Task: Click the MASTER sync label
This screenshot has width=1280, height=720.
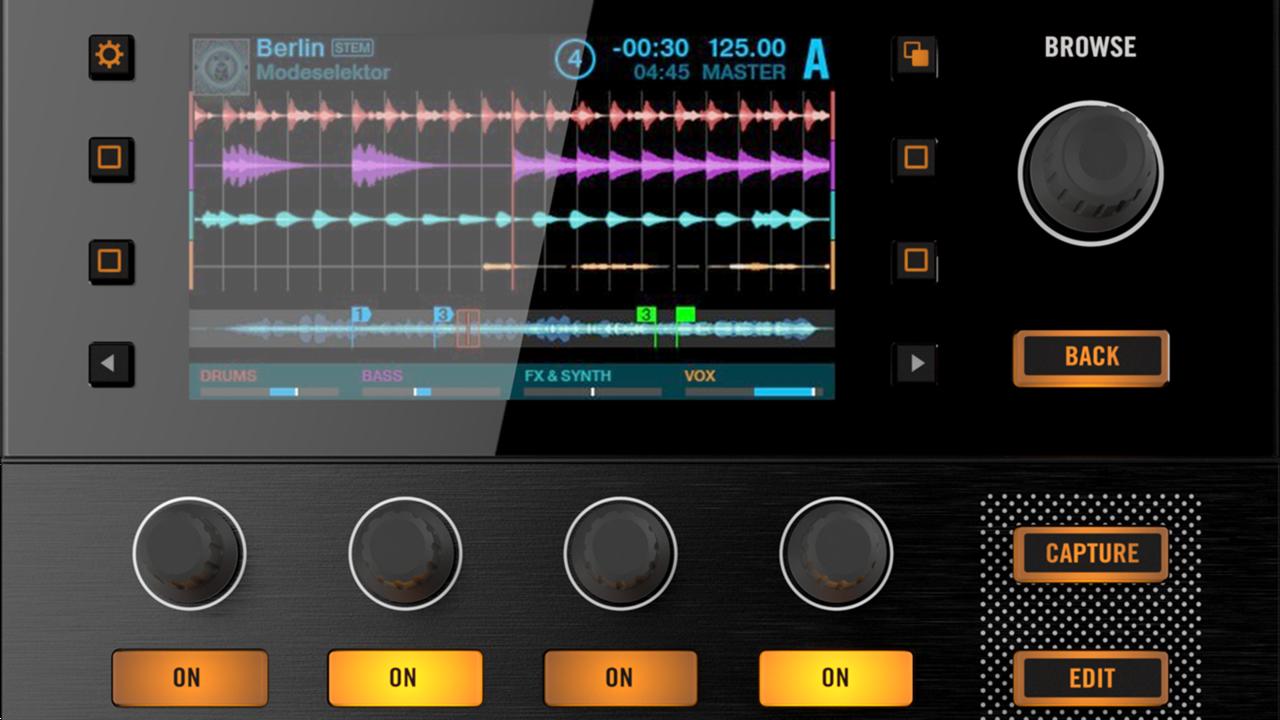Action: 743,73
